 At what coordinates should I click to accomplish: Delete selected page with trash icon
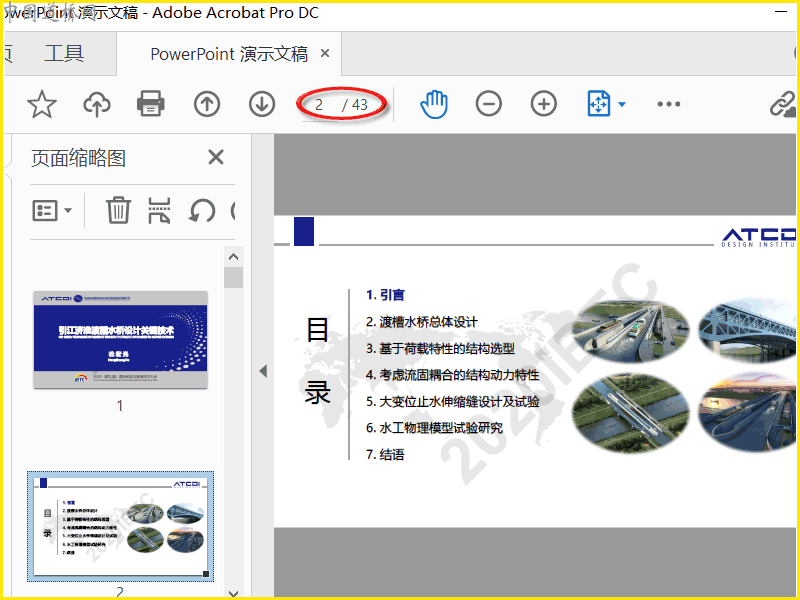pos(118,210)
